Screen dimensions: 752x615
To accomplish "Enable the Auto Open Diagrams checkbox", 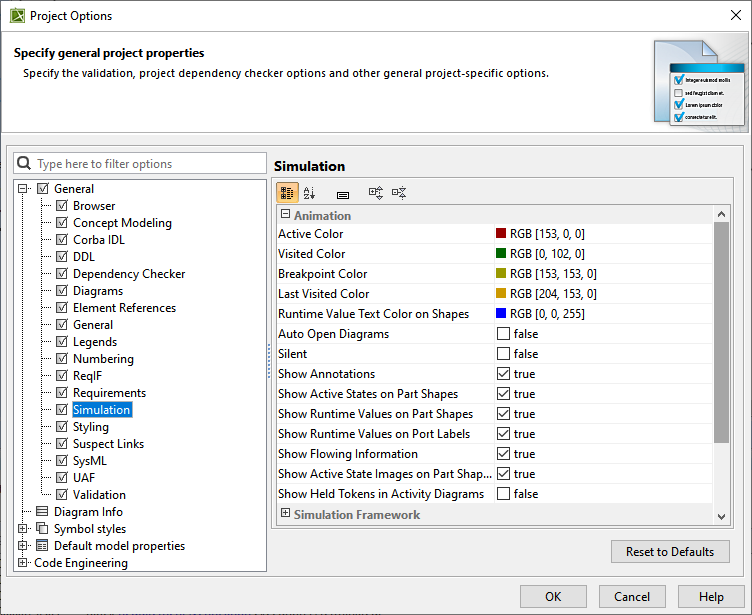I will (503, 334).
